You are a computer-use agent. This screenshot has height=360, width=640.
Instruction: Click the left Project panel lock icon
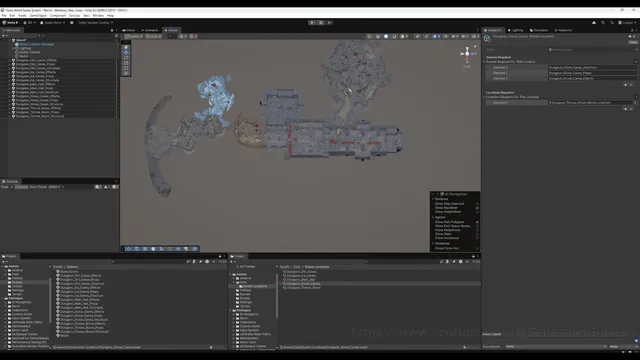tap(220, 256)
